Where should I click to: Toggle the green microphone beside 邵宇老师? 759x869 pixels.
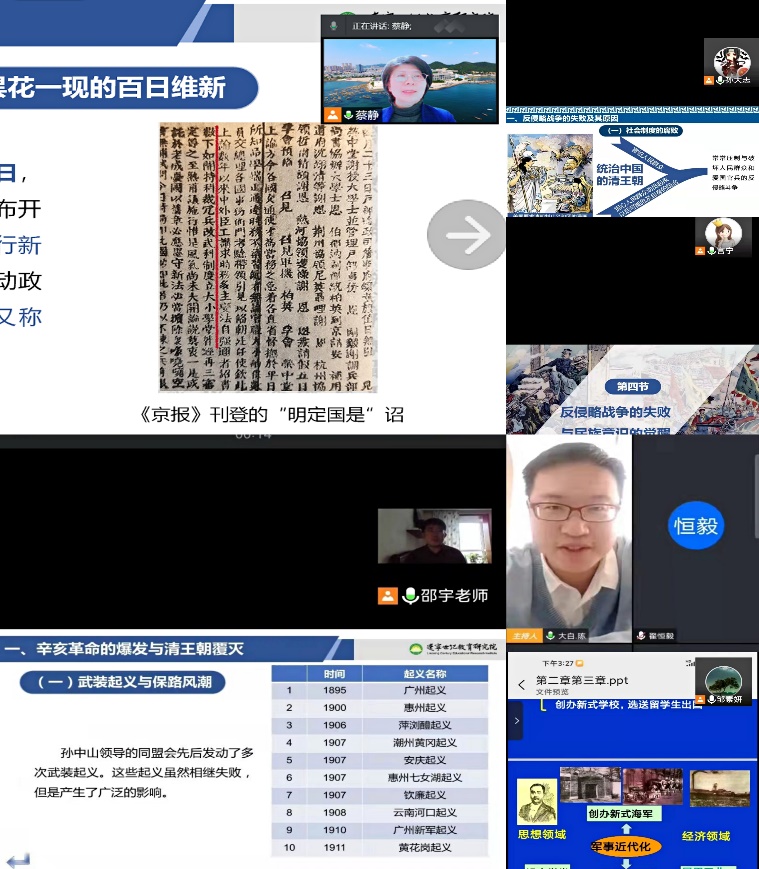coord(409,596)
